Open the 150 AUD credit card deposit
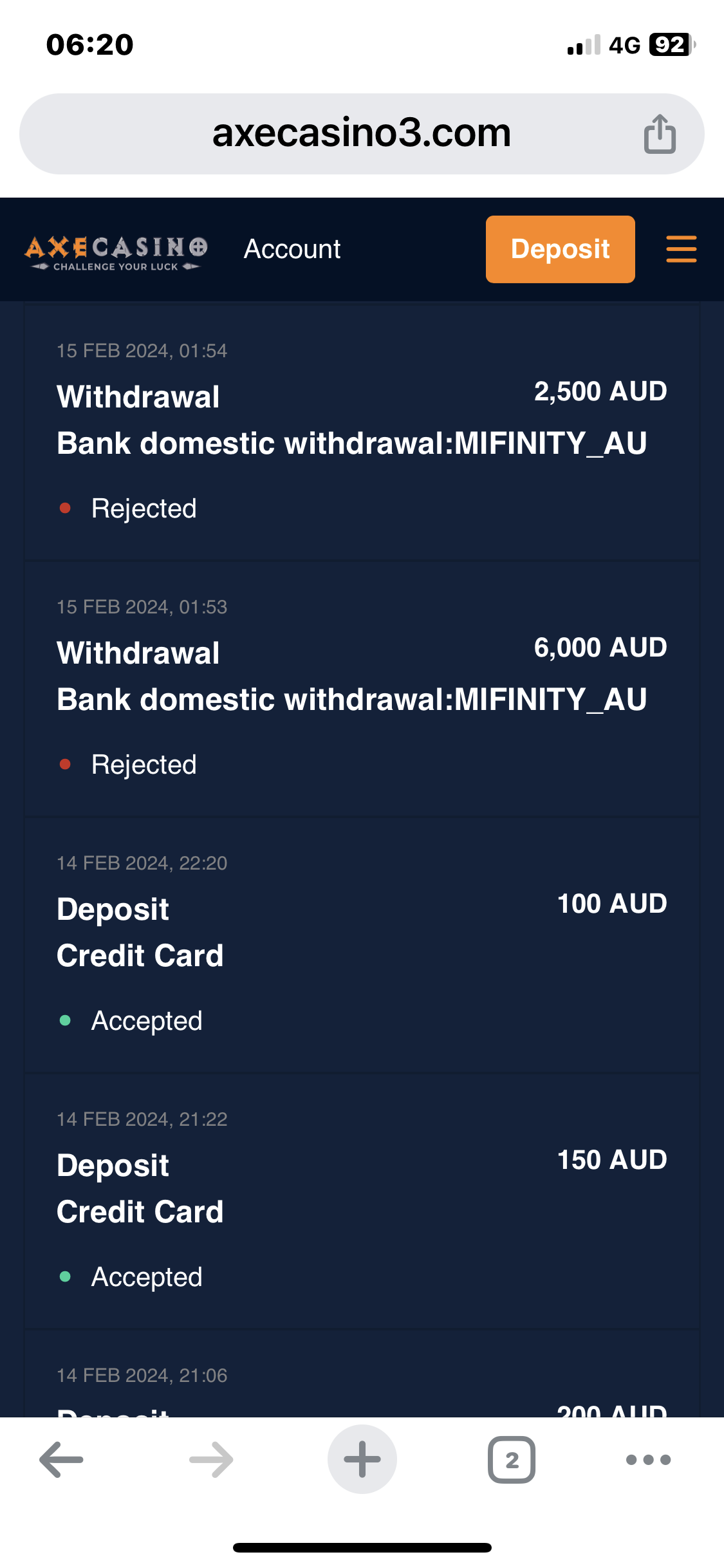Image resolution: width=724 pixels, height=1568 pixels. coord(362,1200)
